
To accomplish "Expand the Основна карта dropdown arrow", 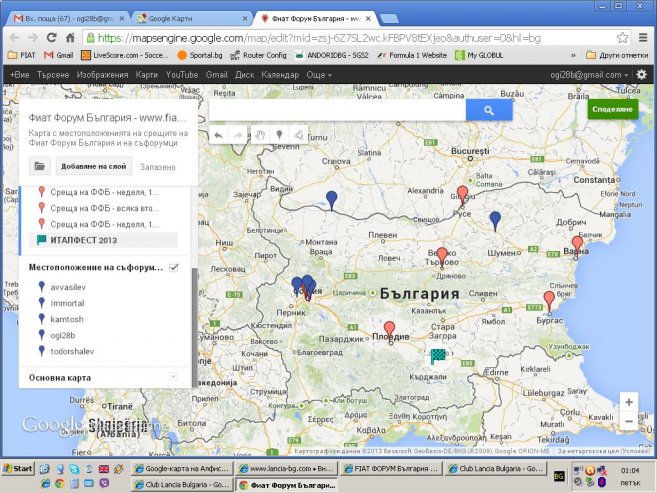I will (173, 377).
